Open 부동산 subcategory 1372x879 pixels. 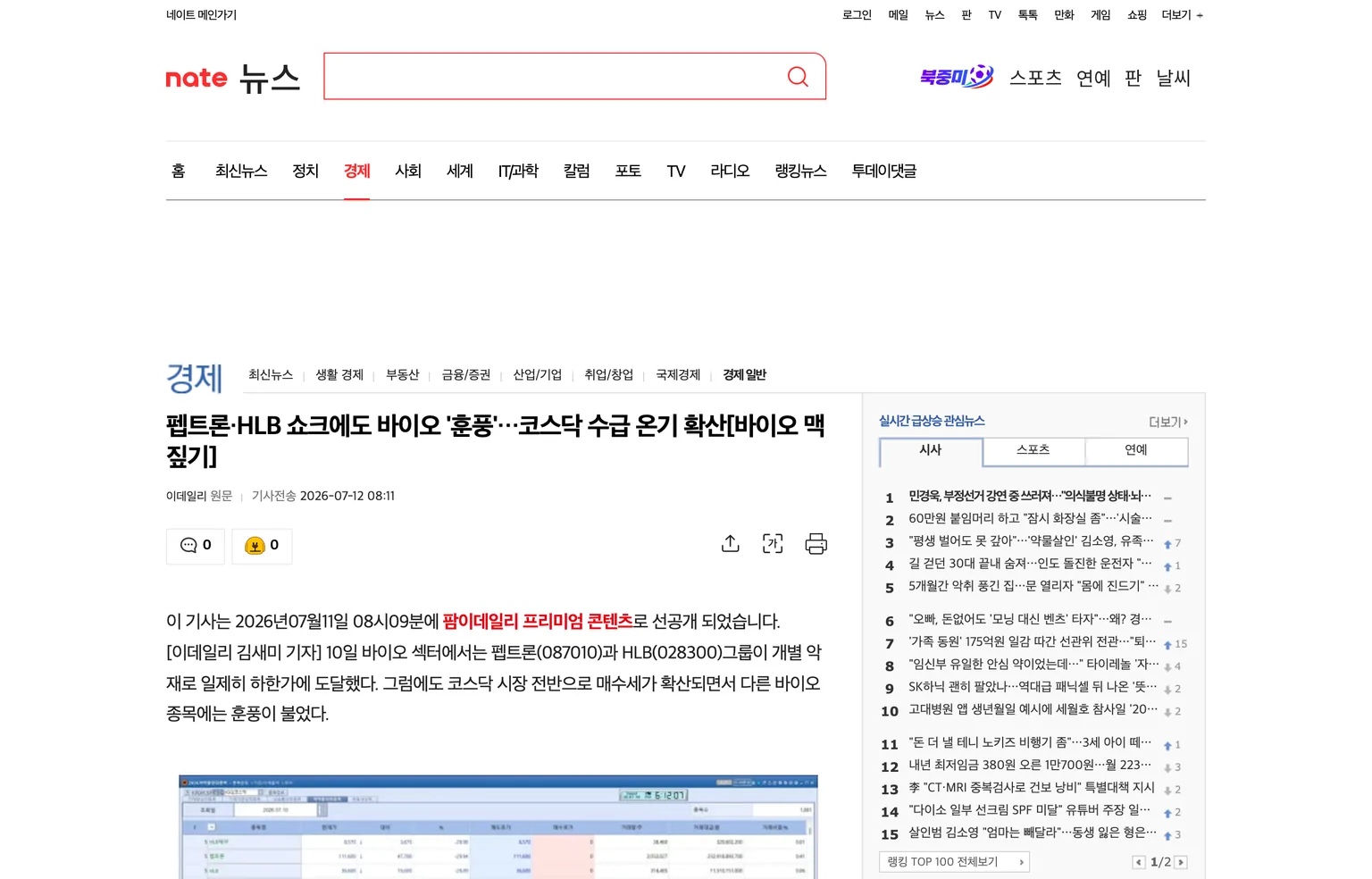(403, 375)
